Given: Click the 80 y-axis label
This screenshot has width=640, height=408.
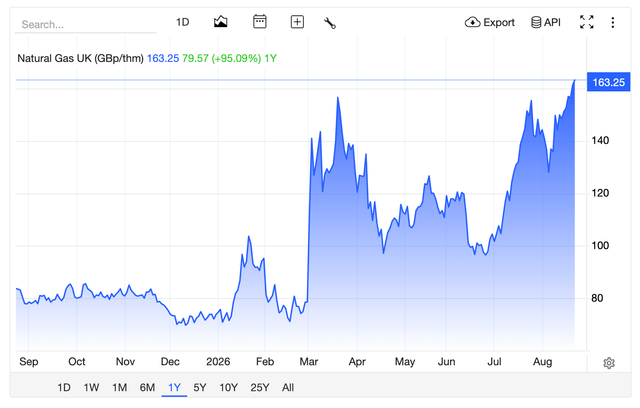Looking at the screenshot, I should pos(597,298).
